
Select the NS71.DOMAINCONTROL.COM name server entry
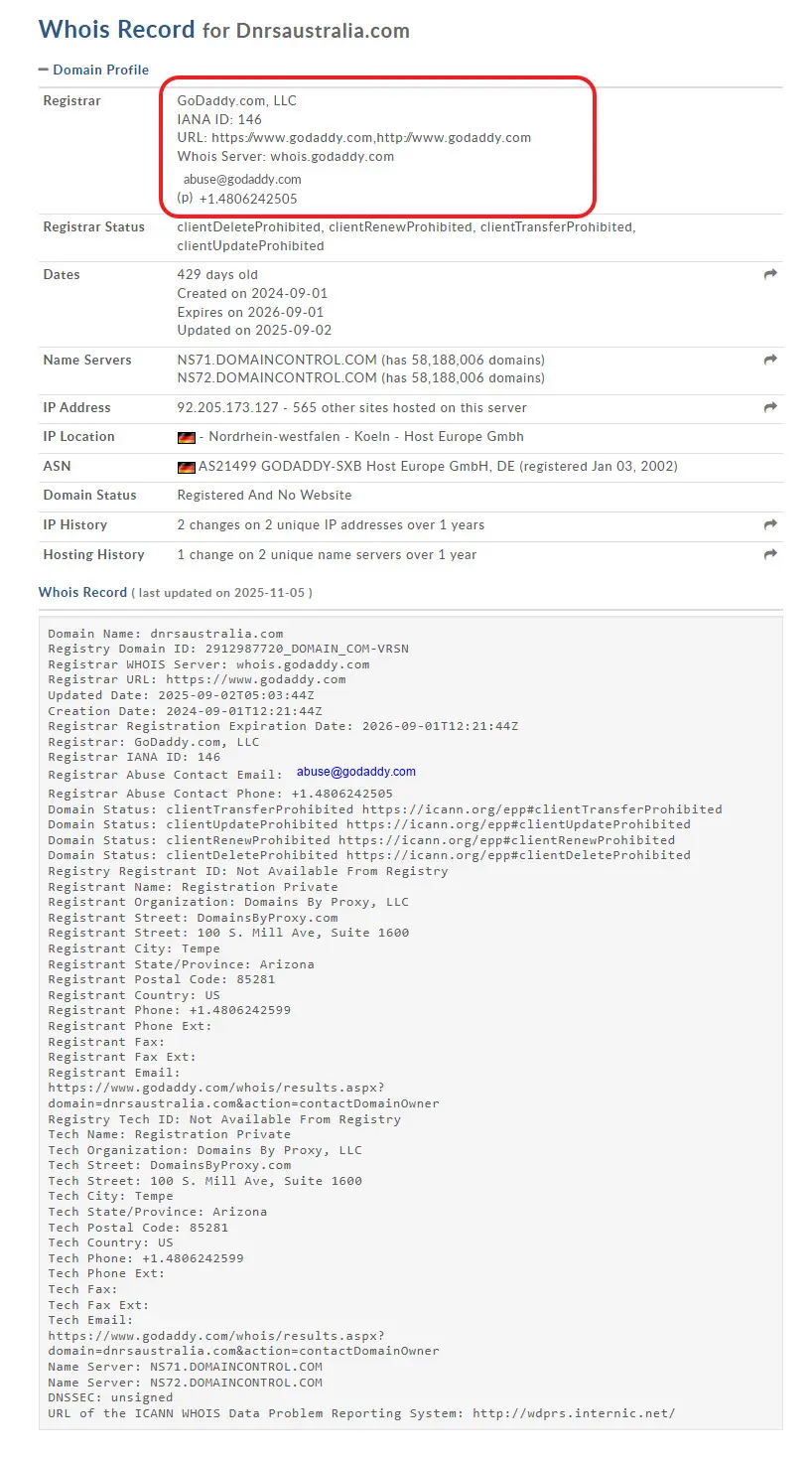(277, 360)
